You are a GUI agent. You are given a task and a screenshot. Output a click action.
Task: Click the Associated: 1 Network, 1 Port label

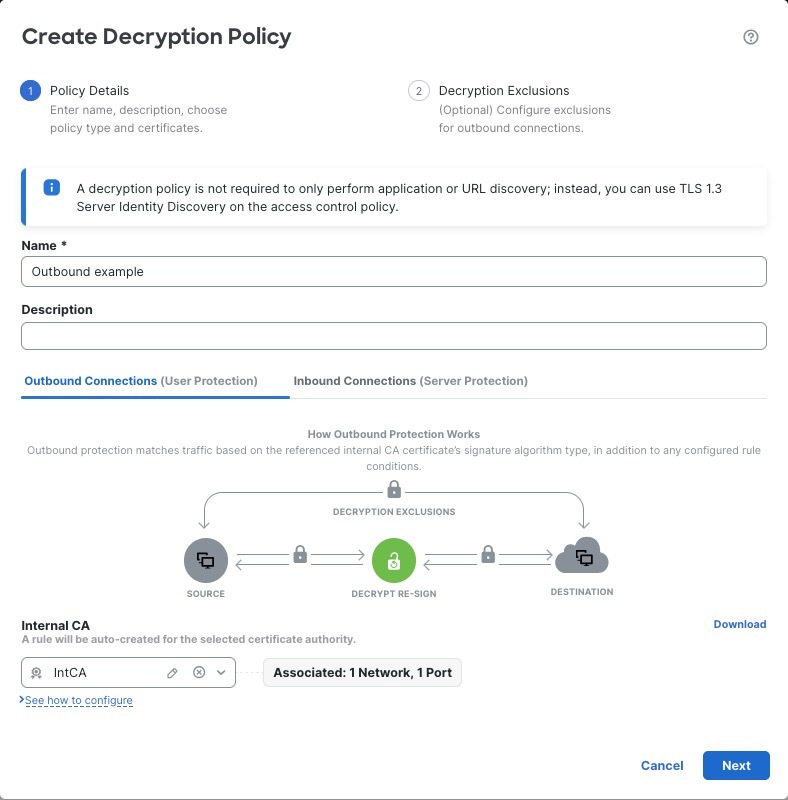(x=361, y=672)
